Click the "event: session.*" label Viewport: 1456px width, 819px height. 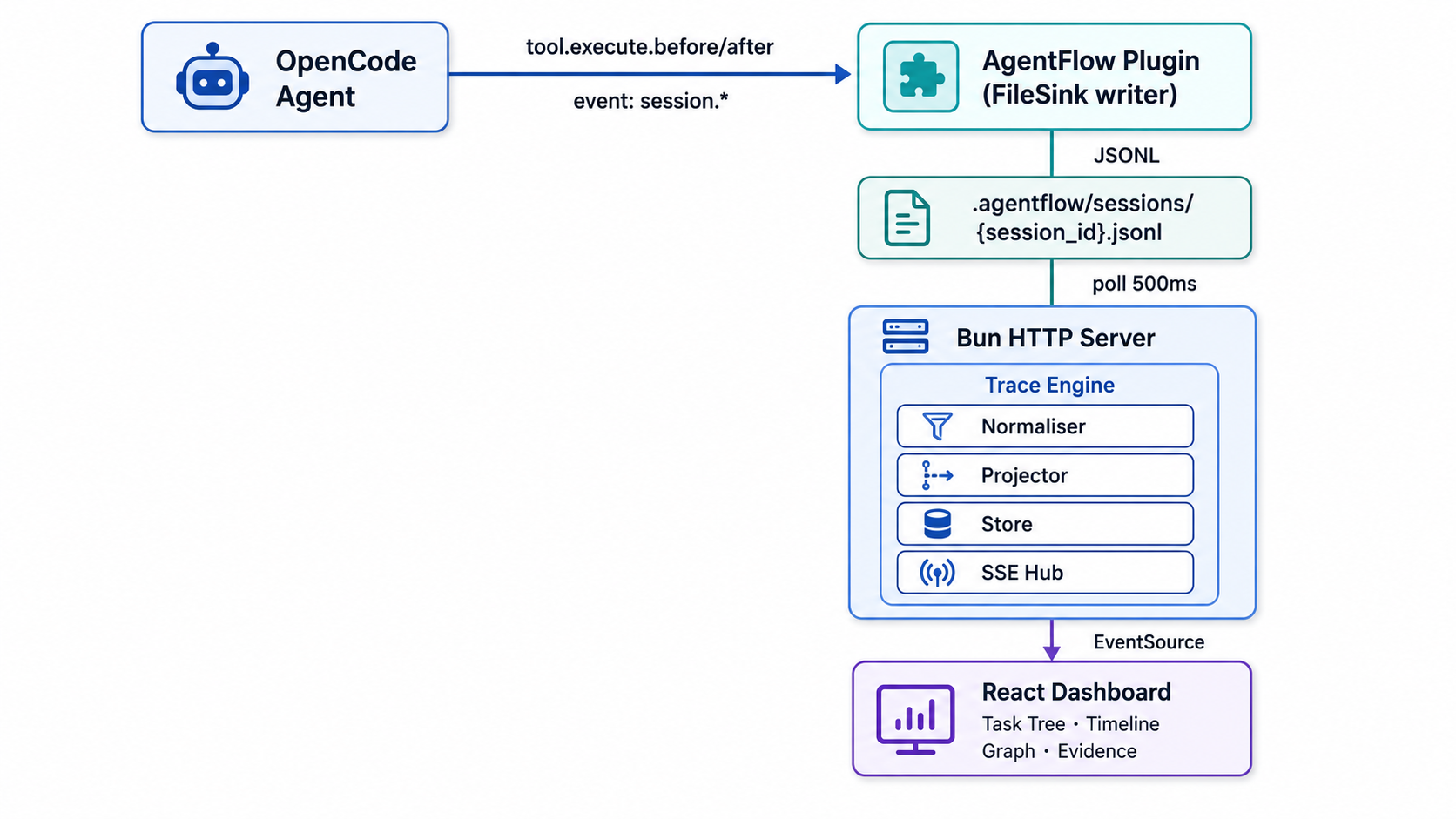pyautogui.click(x=650, y=101)
